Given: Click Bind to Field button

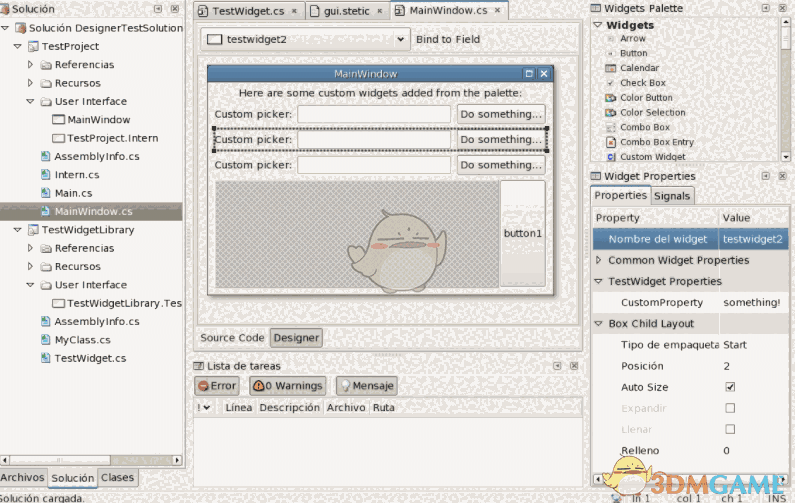Looking at the screenshot, I should 448,39.
